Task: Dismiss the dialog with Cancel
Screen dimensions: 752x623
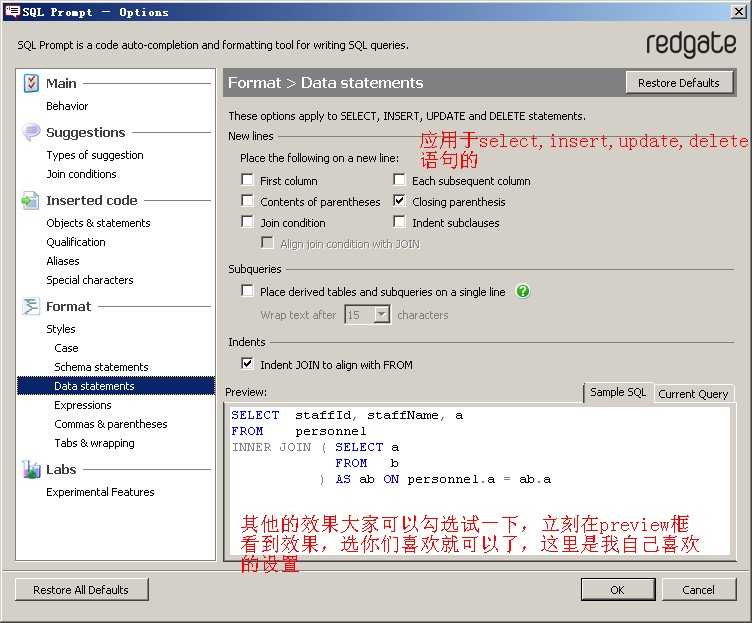Action: pyautogui.click(x=698, y=589)
